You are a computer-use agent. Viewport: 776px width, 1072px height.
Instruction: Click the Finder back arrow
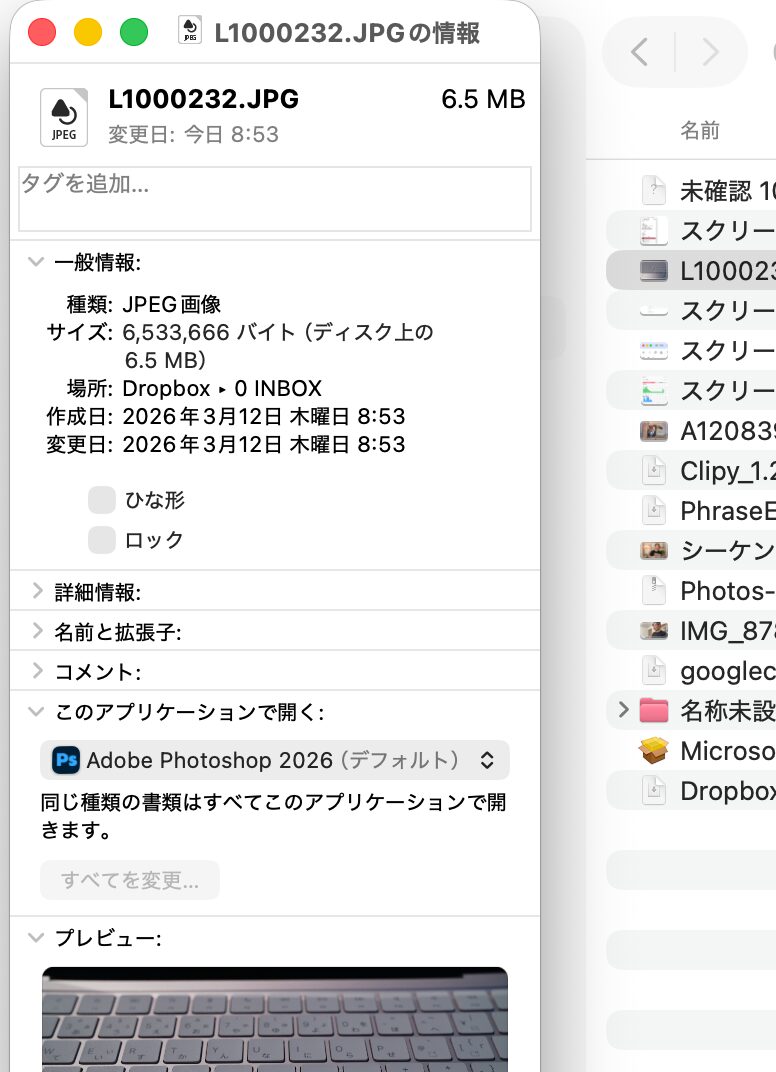point(640,52)
